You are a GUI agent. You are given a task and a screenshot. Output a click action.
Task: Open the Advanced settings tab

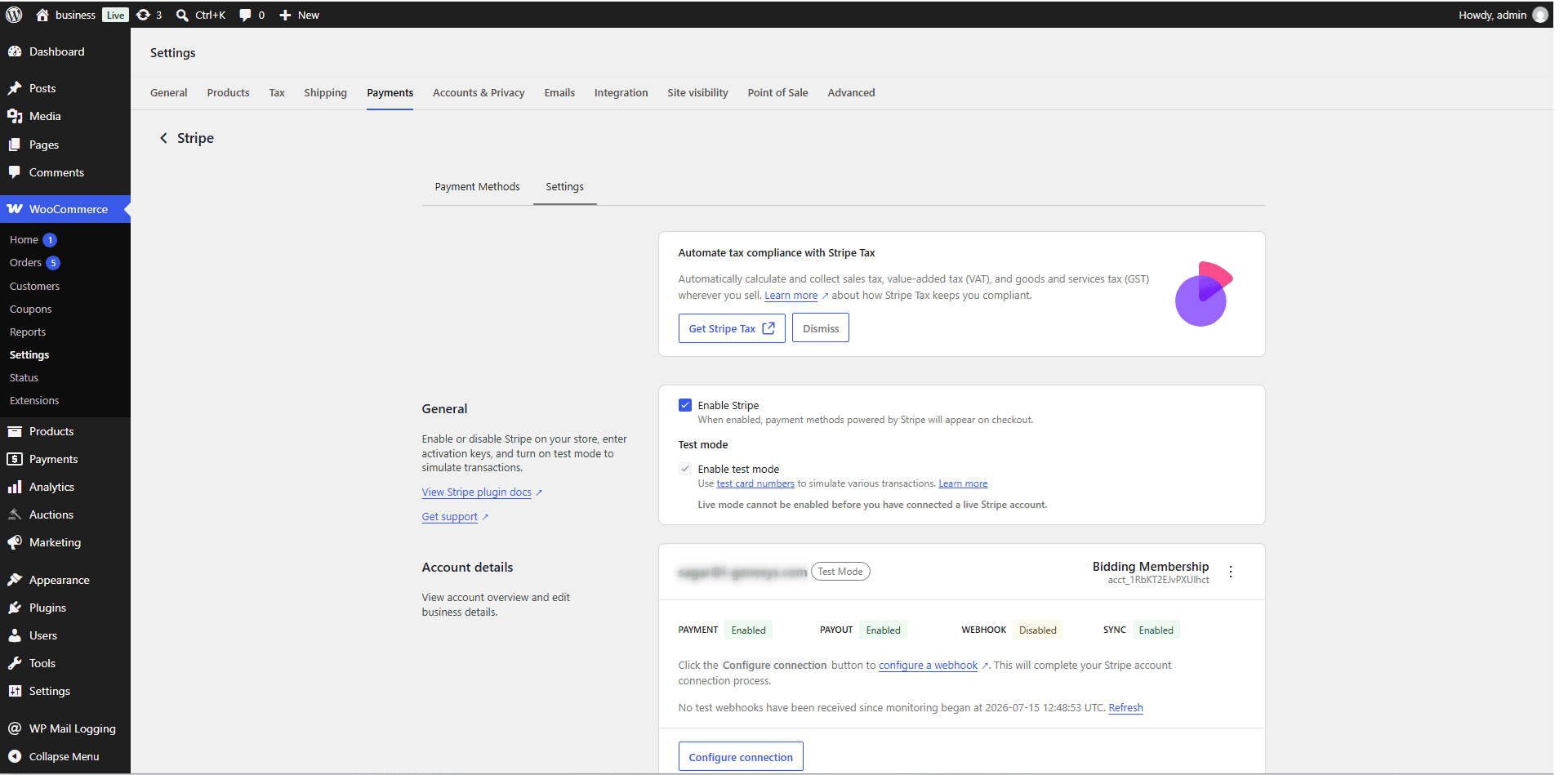point(852,92)
